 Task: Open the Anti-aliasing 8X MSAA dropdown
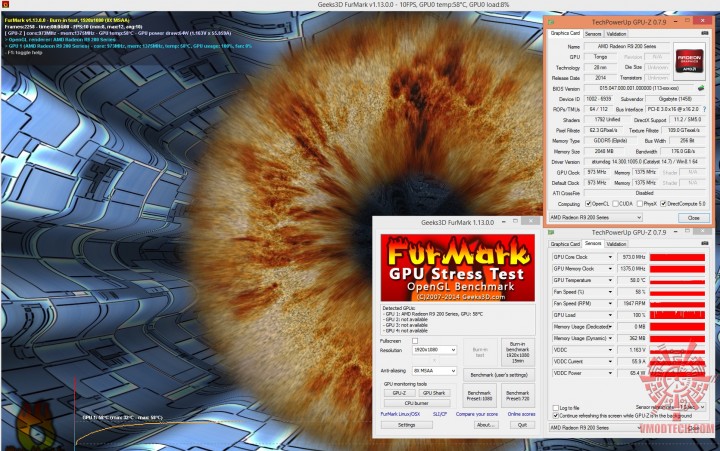(434, 371)
